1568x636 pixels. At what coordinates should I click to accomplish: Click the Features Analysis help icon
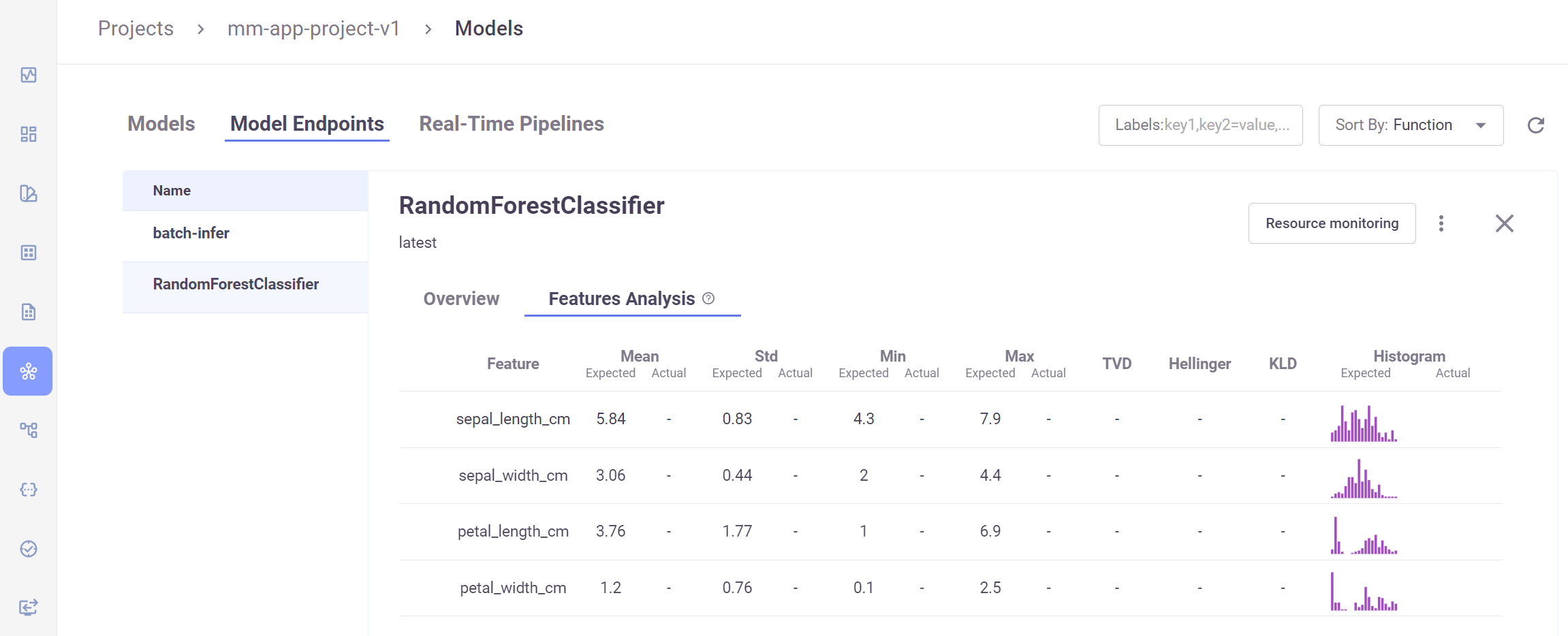click(x=708, y=298)
